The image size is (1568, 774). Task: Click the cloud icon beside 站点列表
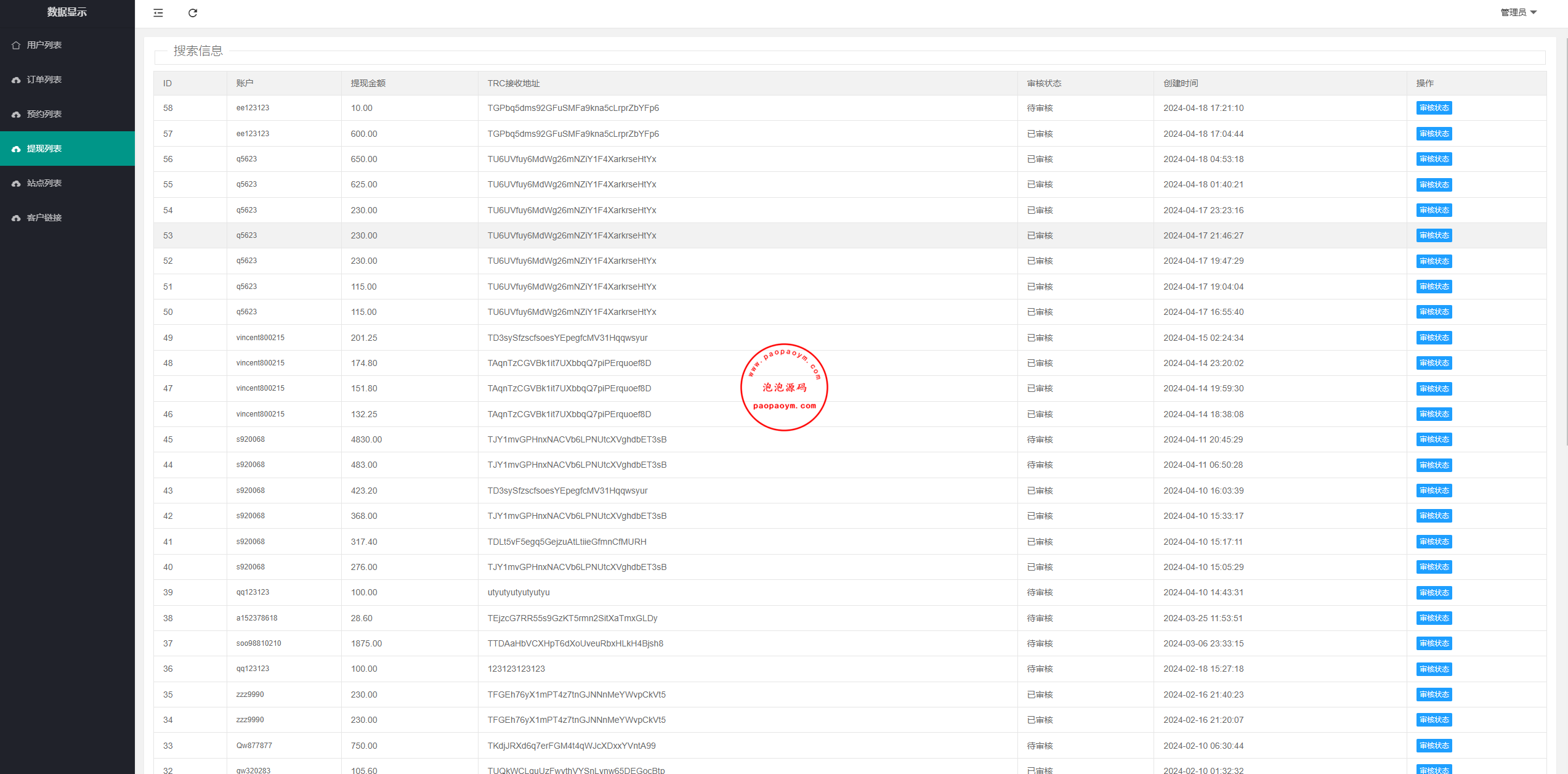pyautogui.click(x=16, y=184)
